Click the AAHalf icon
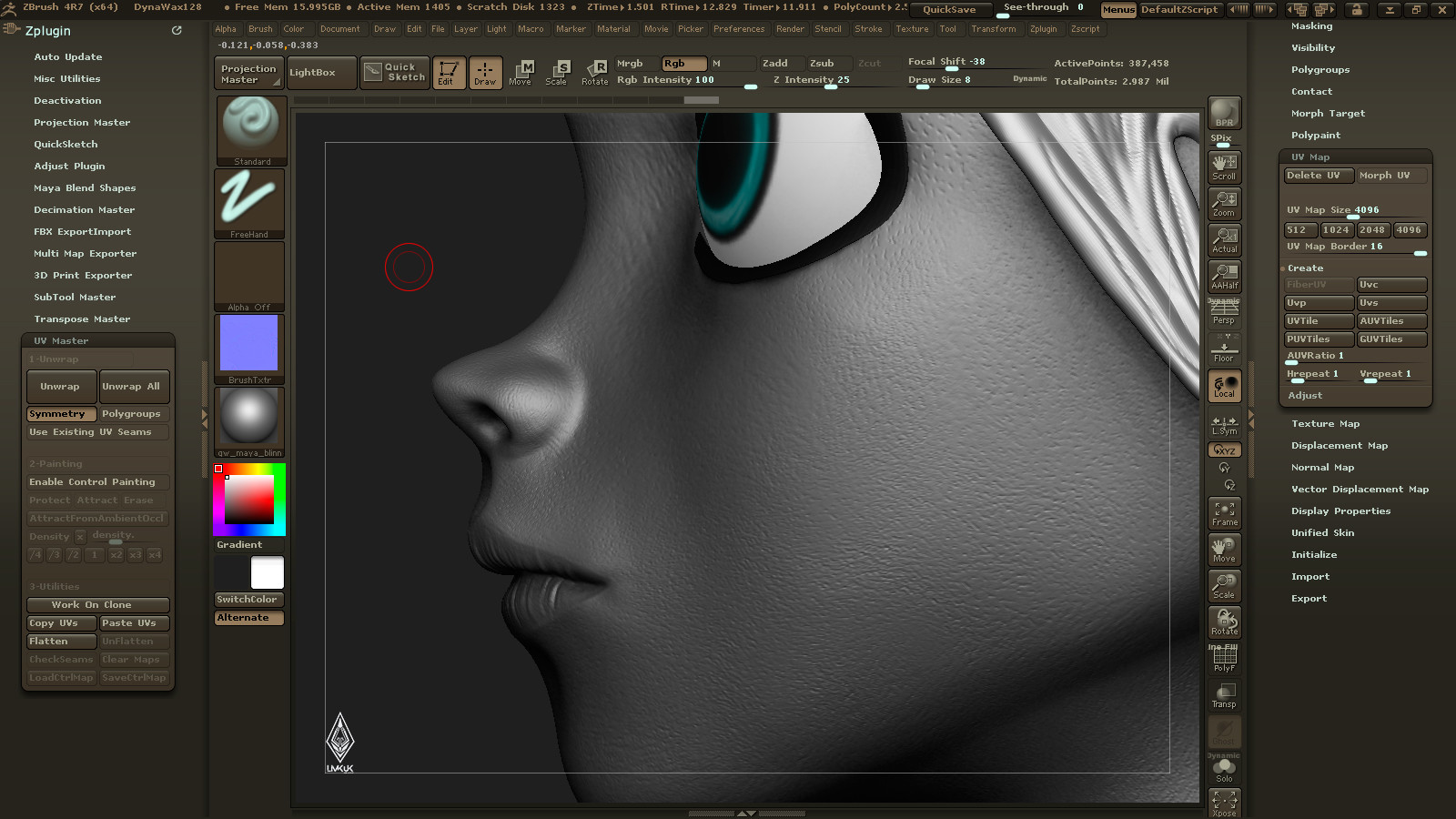The width and height of the screenshot is (1456, 819). (x=1224, y=277)
